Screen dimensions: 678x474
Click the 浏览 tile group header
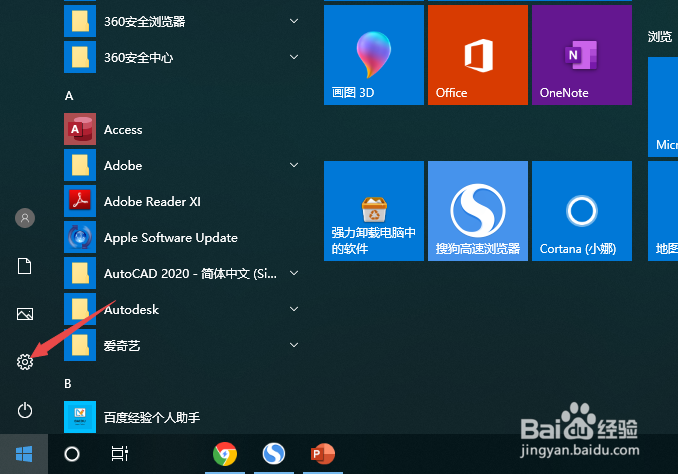click(x=660, y=37)
